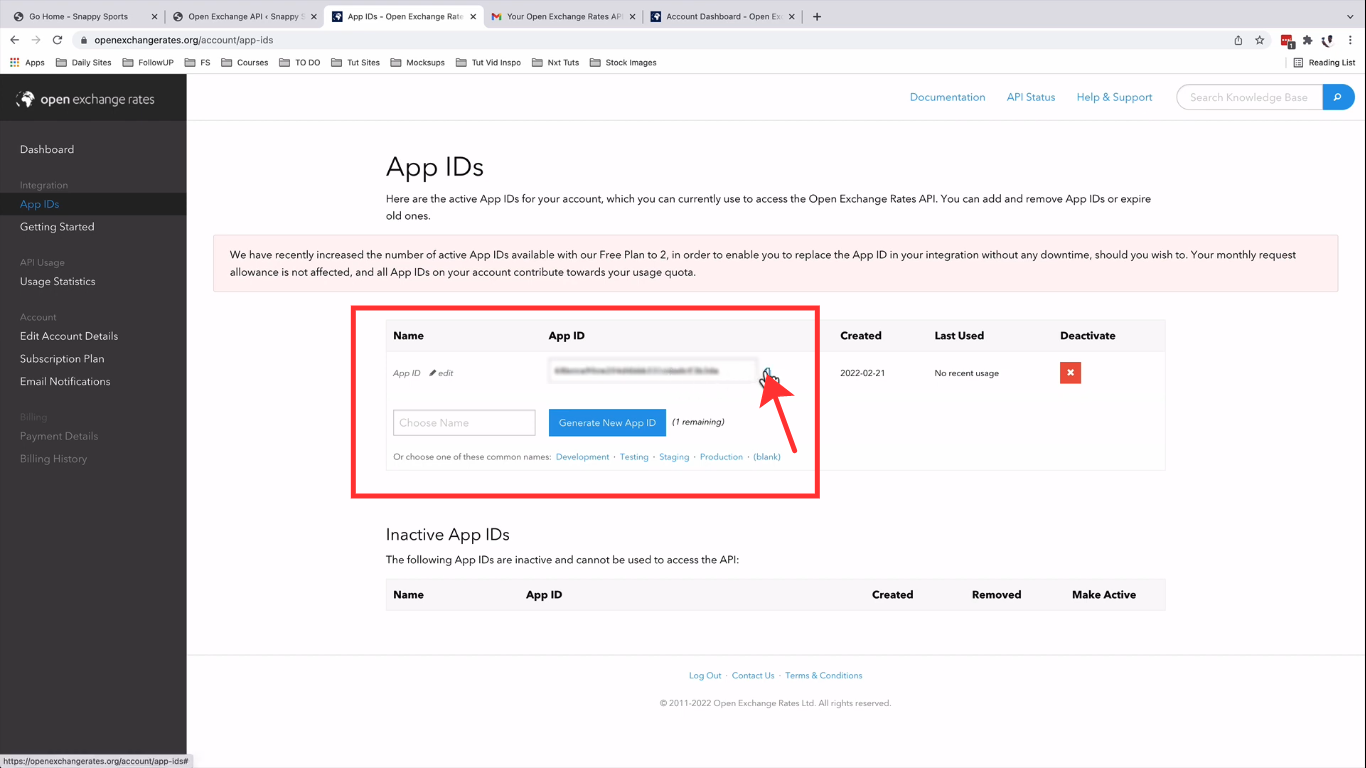
Task: Click the Make Active column header
Action: click(x=1104, y=595)
